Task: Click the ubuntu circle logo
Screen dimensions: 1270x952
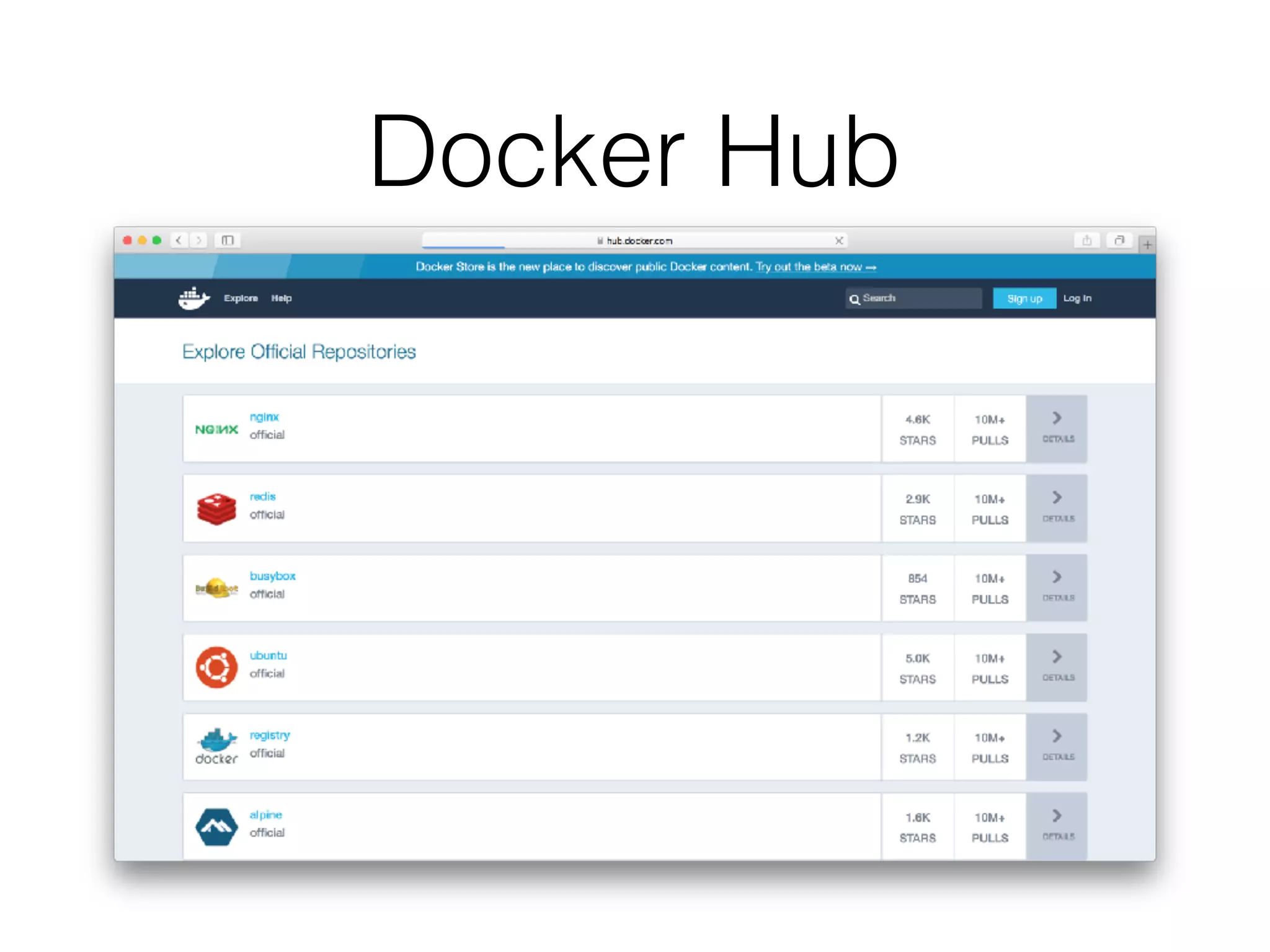Action: [x=216, y=668]
